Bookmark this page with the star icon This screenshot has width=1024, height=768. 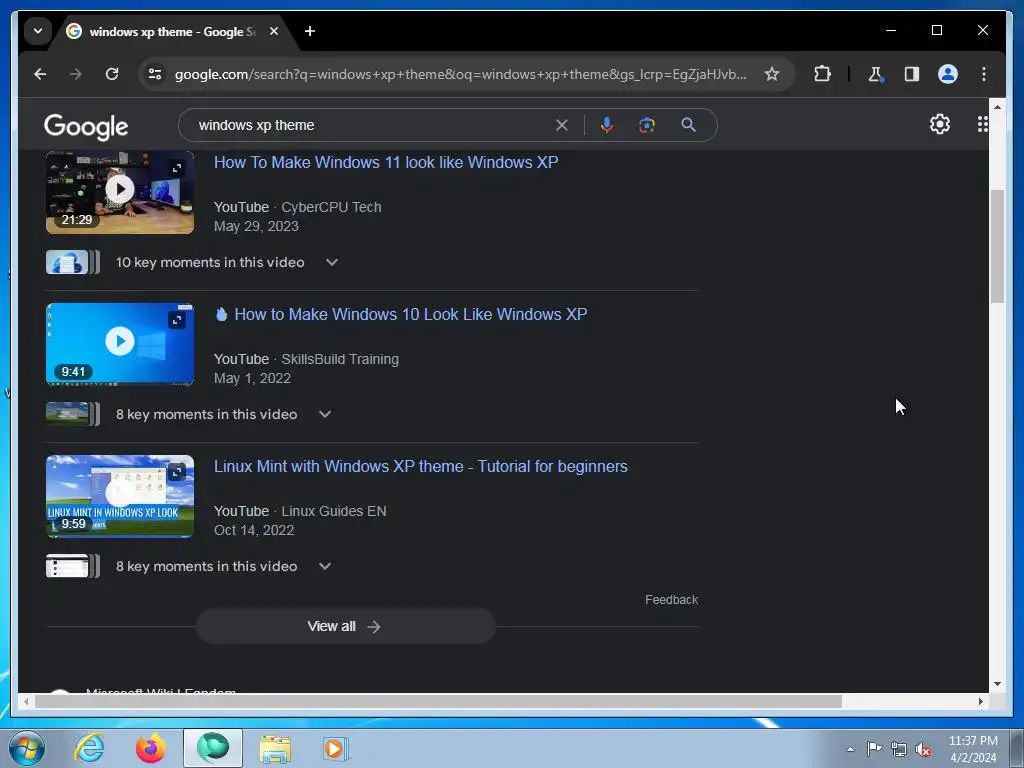(772, 74)
